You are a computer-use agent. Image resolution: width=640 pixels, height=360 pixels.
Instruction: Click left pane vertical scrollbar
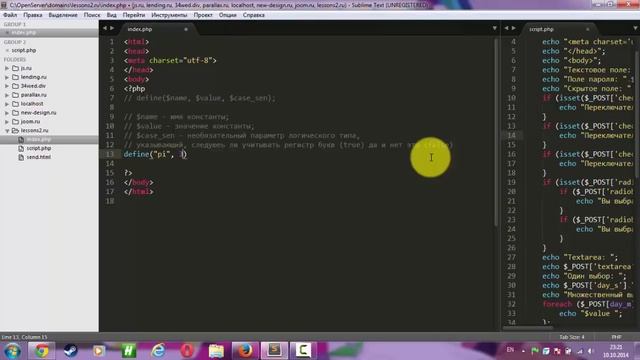(496, 132)
